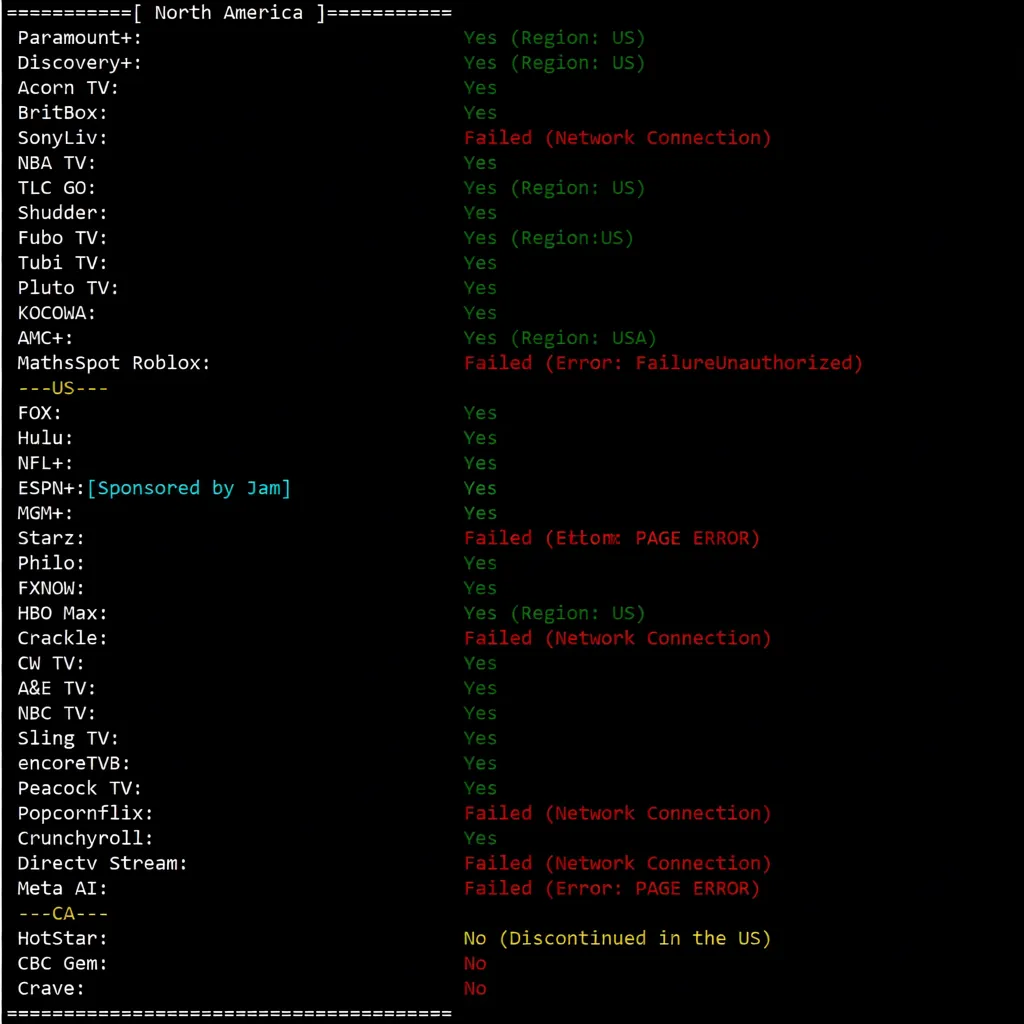The width and height of the screenshot is (1024, 1024).
Task: Click the AMC+ region USA result
Action: [560, 338]
